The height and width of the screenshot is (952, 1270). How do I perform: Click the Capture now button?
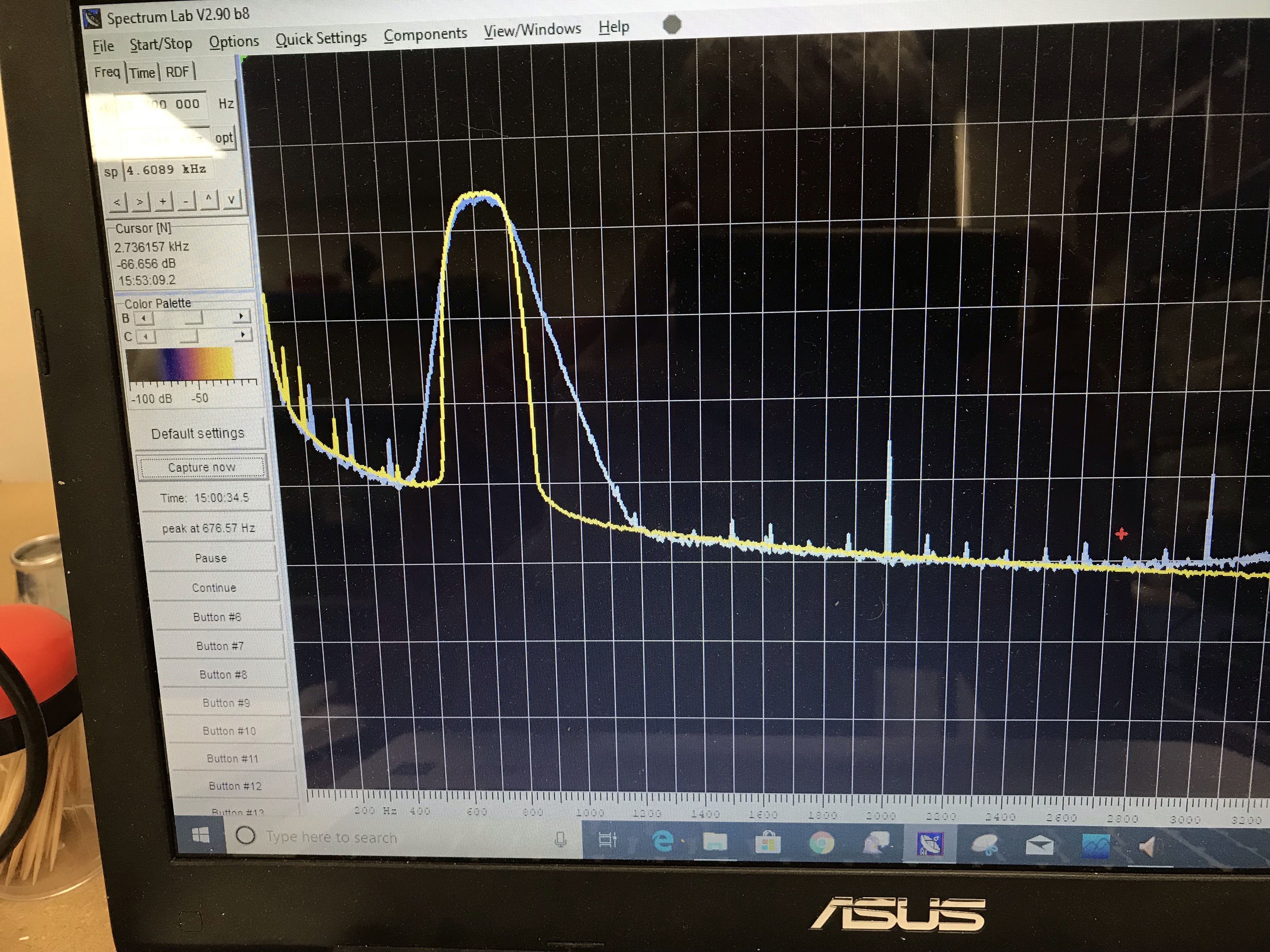click(202, 467)
